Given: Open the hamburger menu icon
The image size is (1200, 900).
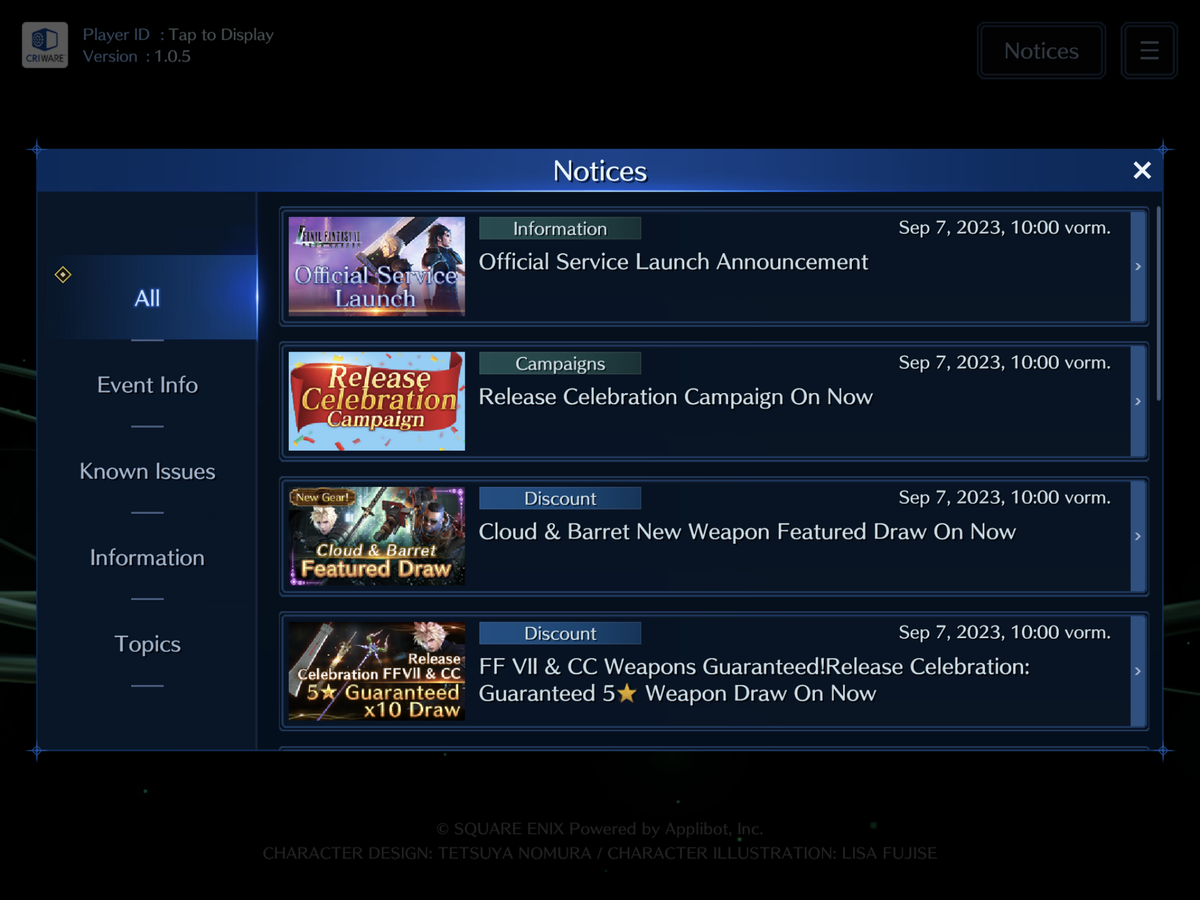Looking at the screenshot, I should click(x=1149, y=50).
